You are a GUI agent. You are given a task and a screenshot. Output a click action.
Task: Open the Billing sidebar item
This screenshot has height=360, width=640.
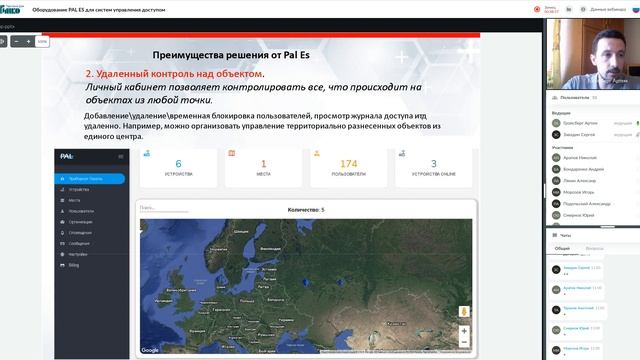click(74, 265)
